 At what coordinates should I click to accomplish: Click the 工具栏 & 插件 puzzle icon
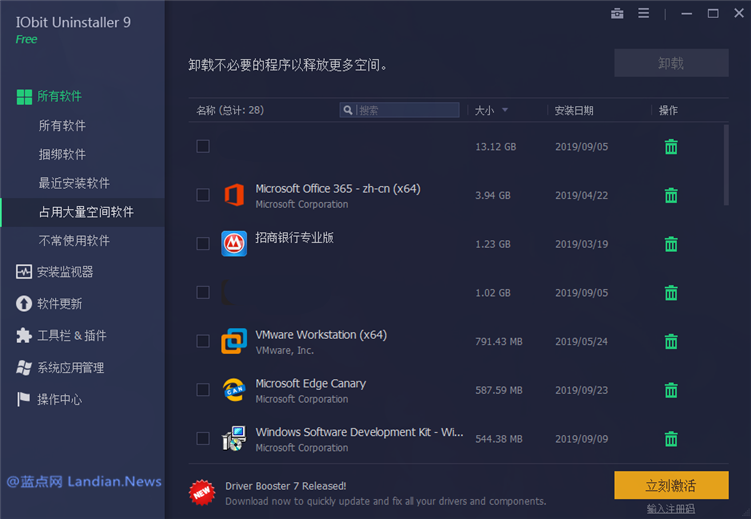pyautogui.click(x=24, y=335)
